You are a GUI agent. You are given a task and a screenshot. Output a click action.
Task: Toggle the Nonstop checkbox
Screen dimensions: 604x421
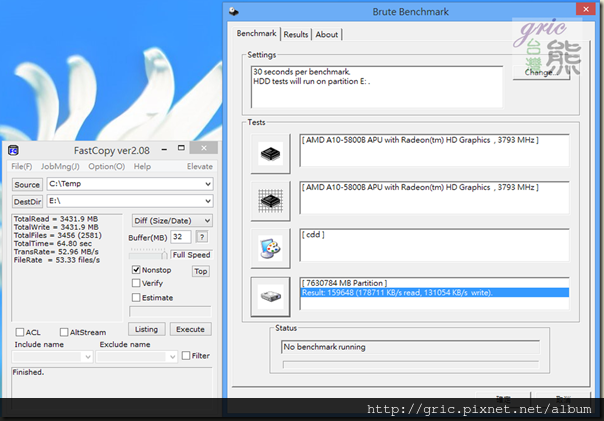point(136,270)
